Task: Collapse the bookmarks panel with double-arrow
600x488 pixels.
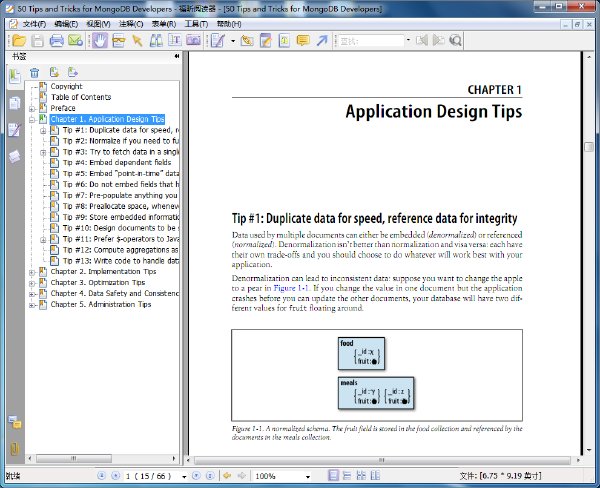Action: point(177,56)
